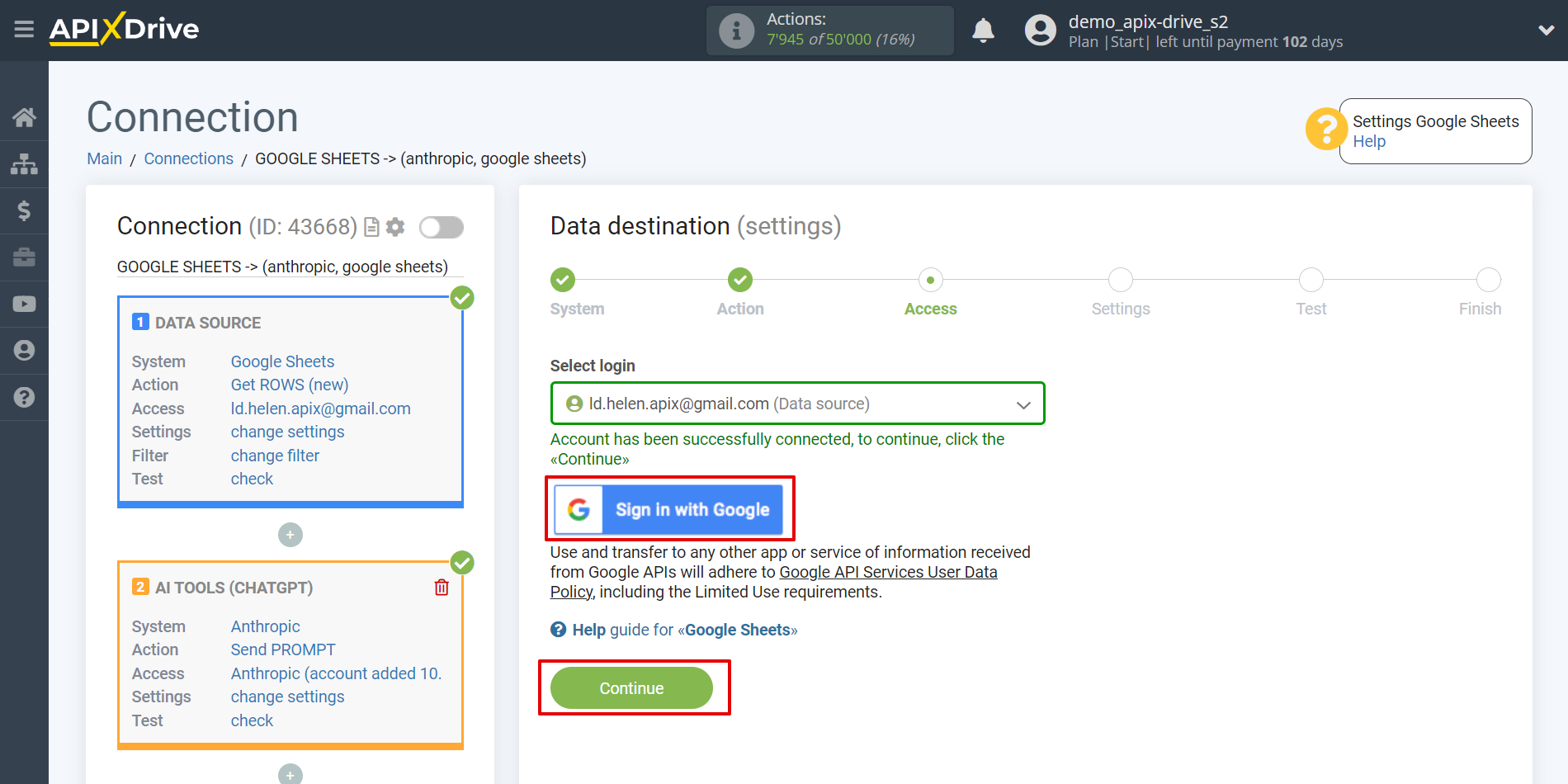Open the Help link for Google Sheets settings
The width and height of the screenshot is (1568, 784).
point(1369,142)
